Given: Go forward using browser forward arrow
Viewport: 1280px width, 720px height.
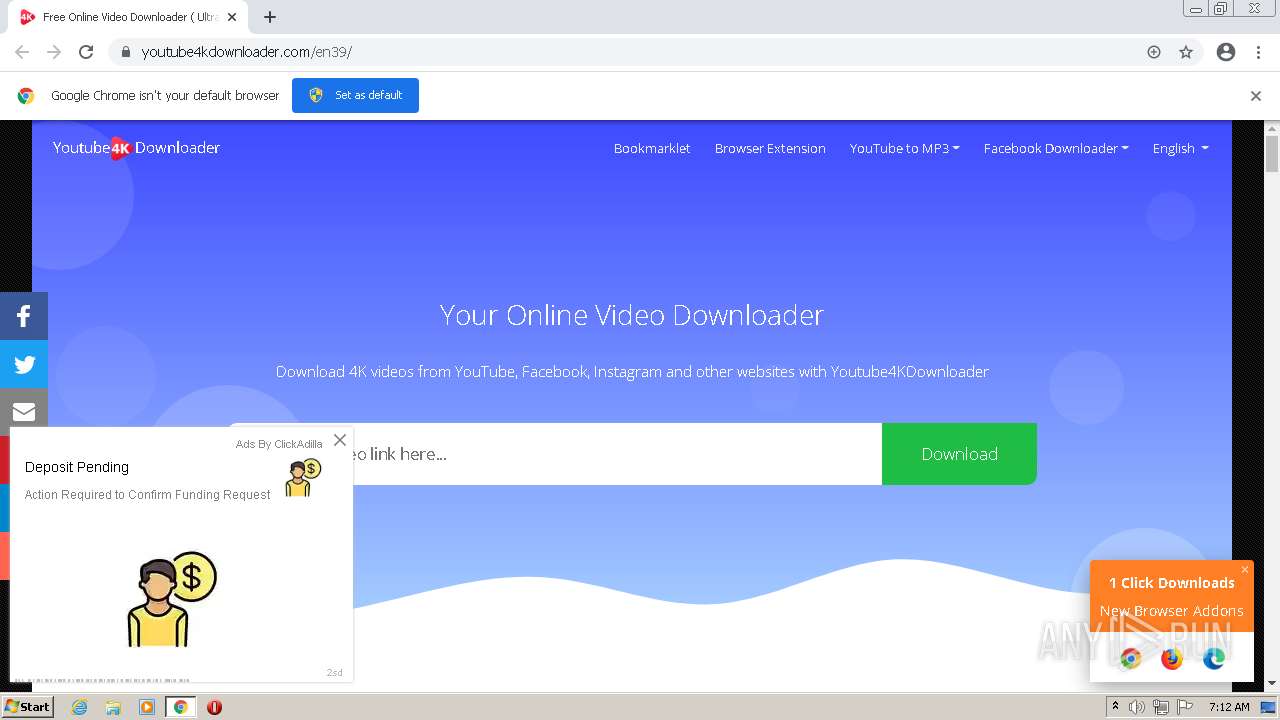Looking at the screenshot, I should point(54,52).
